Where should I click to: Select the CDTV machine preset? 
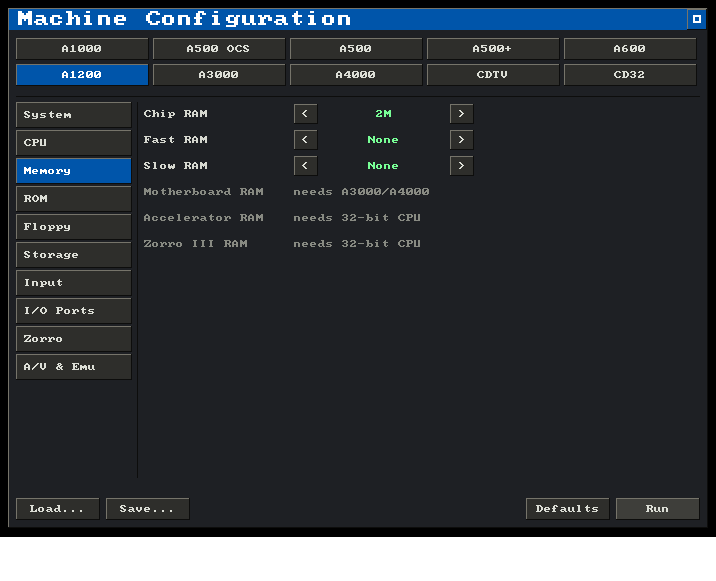point(493,75)
